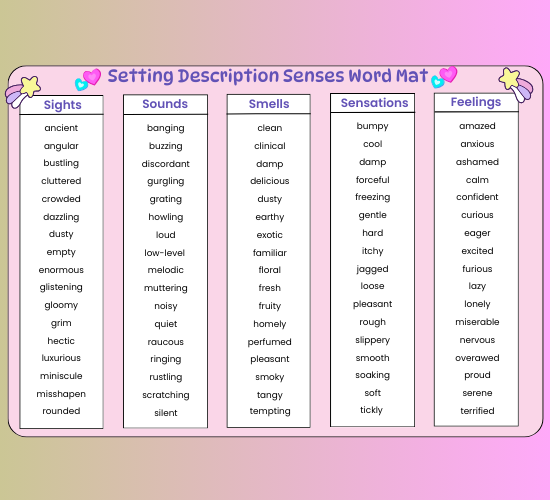Select the word scratching
Viewport: 550px width, 500px height.
coord(166,395)
